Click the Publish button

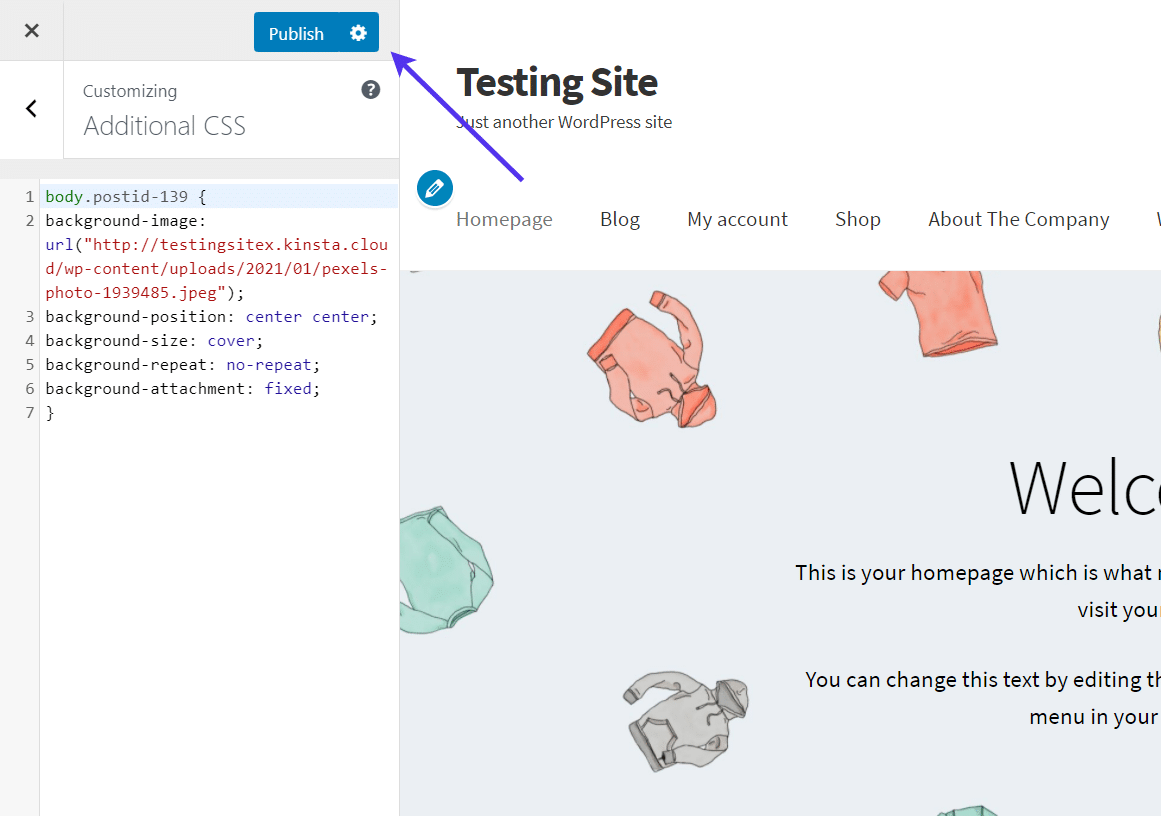pos(296,33)
